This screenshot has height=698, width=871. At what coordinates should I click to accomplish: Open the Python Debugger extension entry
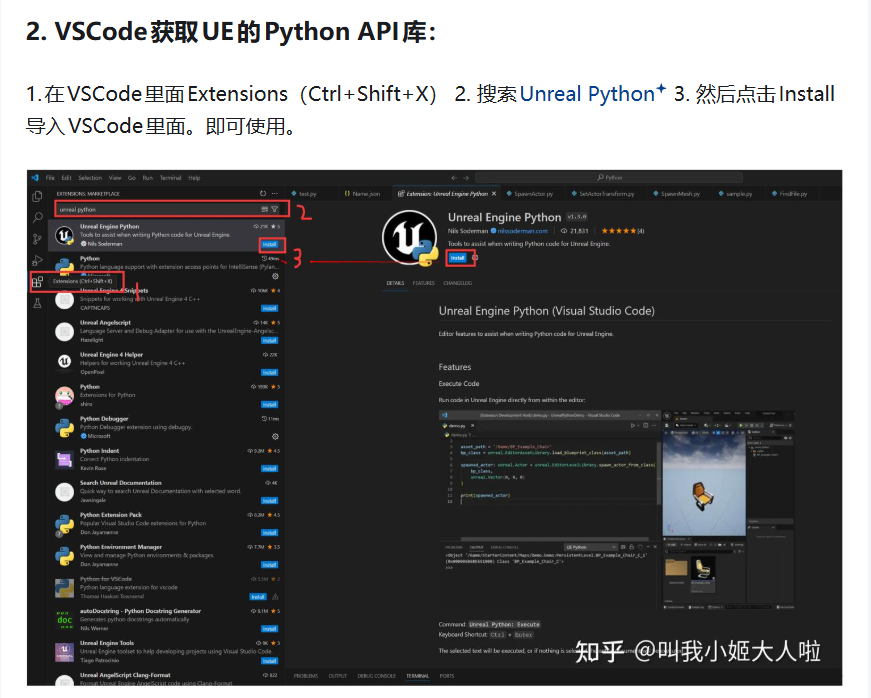tap(167, 427)
